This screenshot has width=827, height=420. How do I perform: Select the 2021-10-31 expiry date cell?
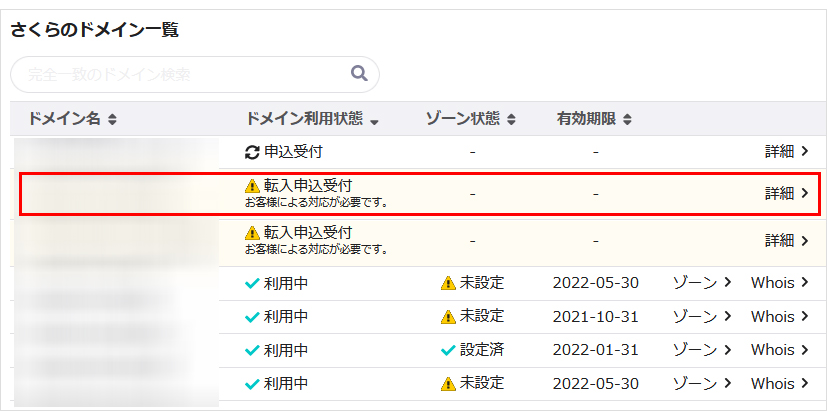pos(595,317)
